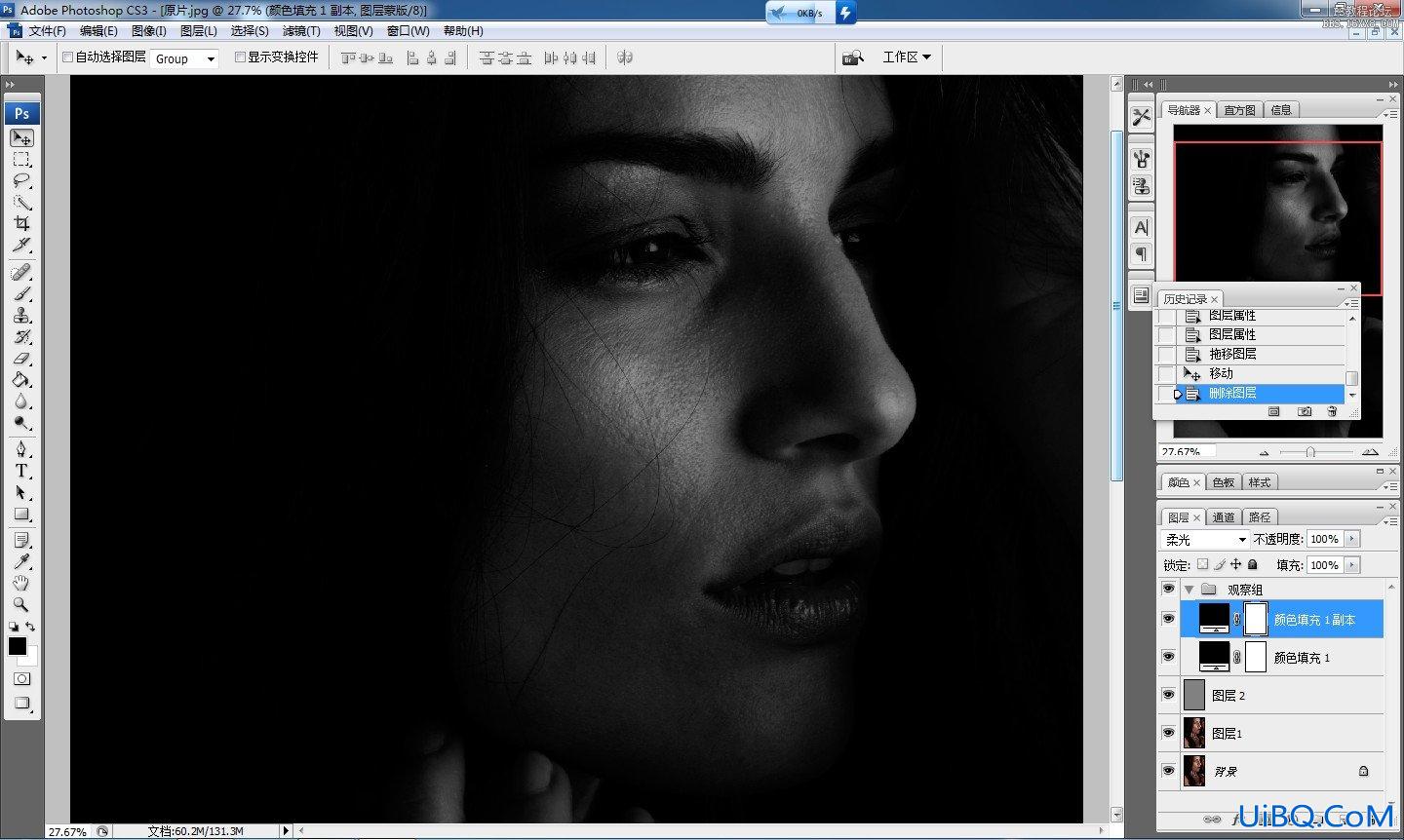Hide the 颜色填充 1 副本 layer
This screenshot has width=1404, height=840.
tap(1168, 619)
